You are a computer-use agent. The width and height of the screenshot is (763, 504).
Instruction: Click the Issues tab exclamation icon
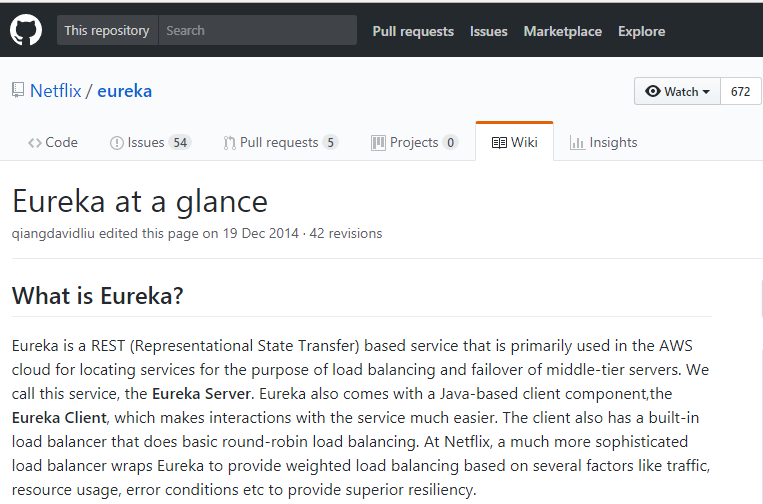pyautogui.click(x=117, y=143)
